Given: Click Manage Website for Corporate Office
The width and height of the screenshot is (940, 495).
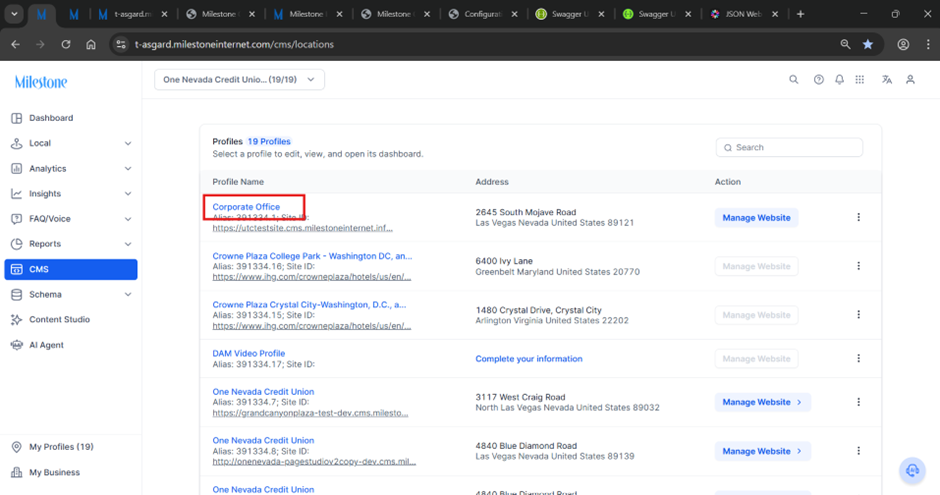Looking at the screenshot, I should point(756,218).
